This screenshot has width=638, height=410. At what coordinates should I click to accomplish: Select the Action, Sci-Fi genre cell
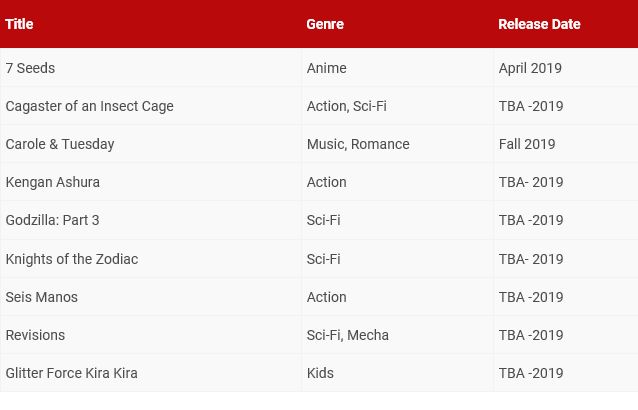(x=347, y=106)
